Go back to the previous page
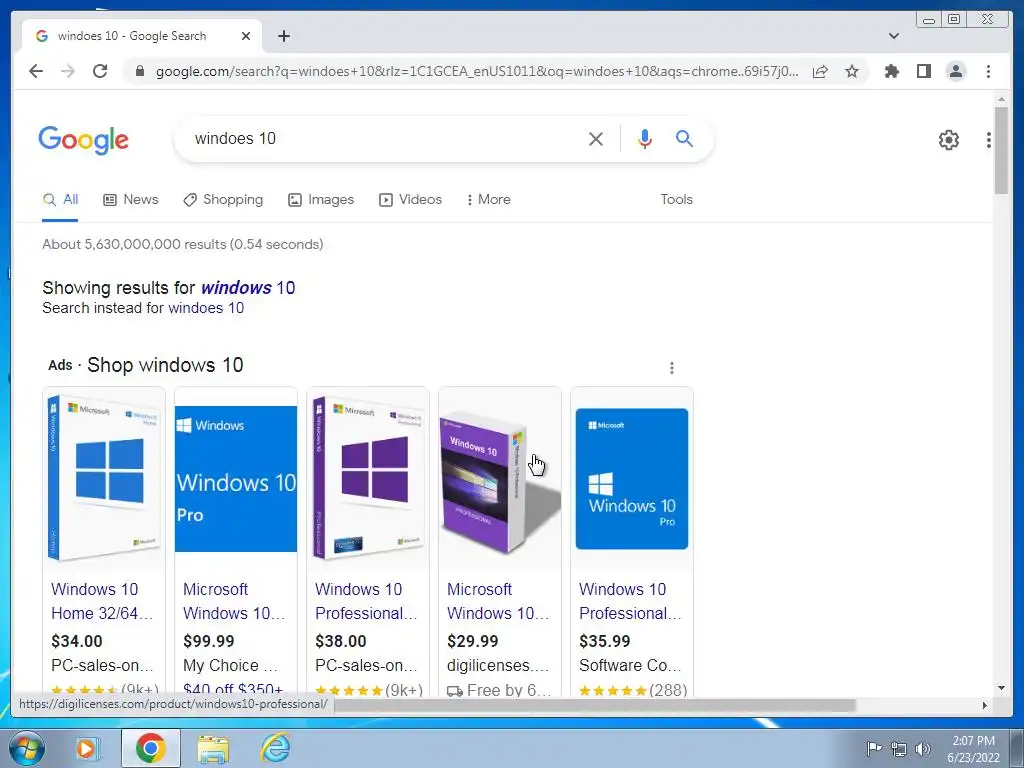Viewport: 1024px width, 768px height. click(36, 71)
